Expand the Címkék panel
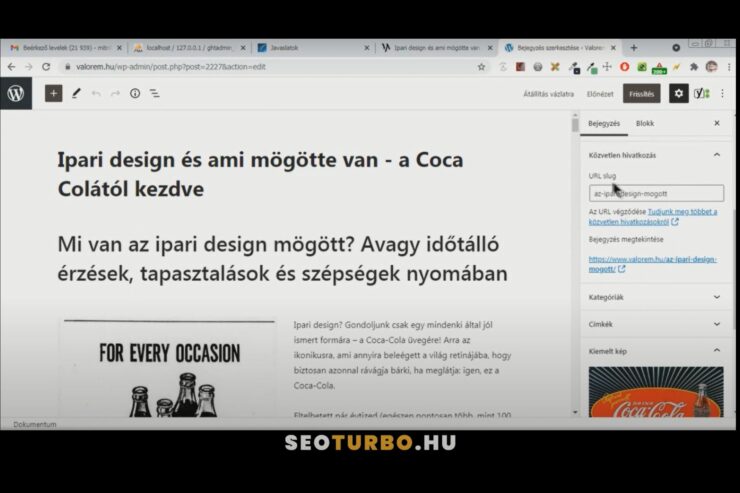This screenshot has height=493, width=740. click(x=656, y=324)
